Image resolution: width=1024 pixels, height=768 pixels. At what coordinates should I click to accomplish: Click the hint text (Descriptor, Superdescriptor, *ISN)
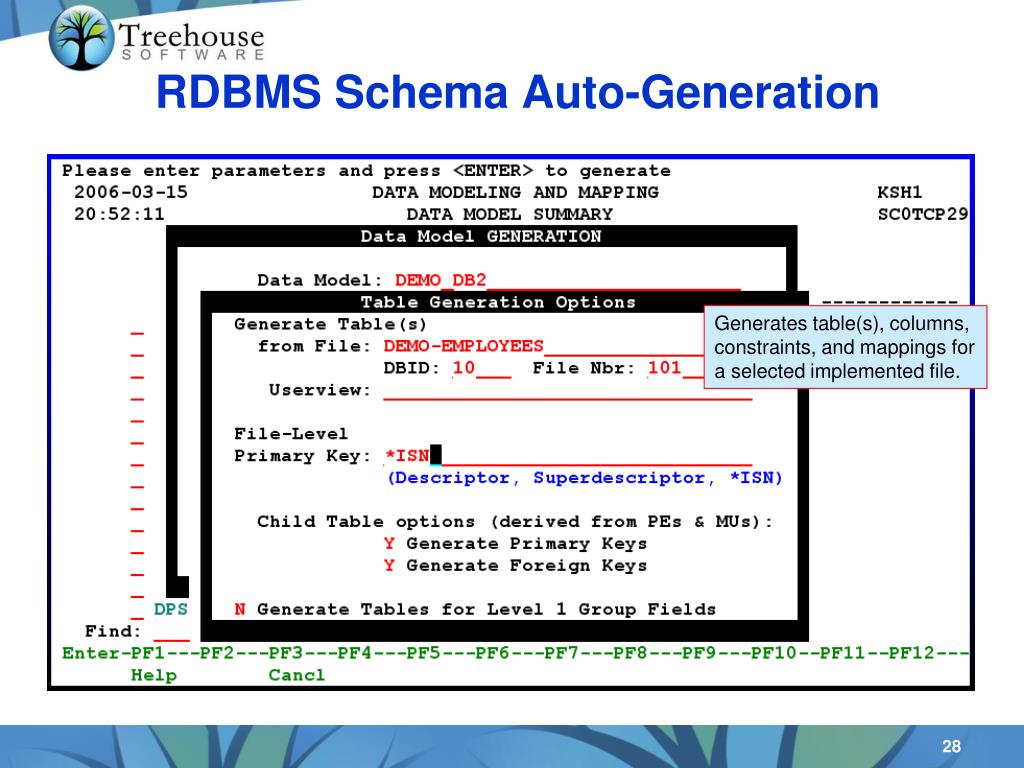584,478
